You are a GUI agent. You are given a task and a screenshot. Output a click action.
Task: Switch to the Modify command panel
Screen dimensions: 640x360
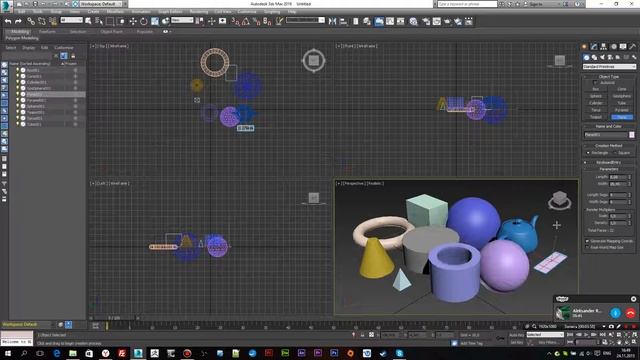click(594, 47)
